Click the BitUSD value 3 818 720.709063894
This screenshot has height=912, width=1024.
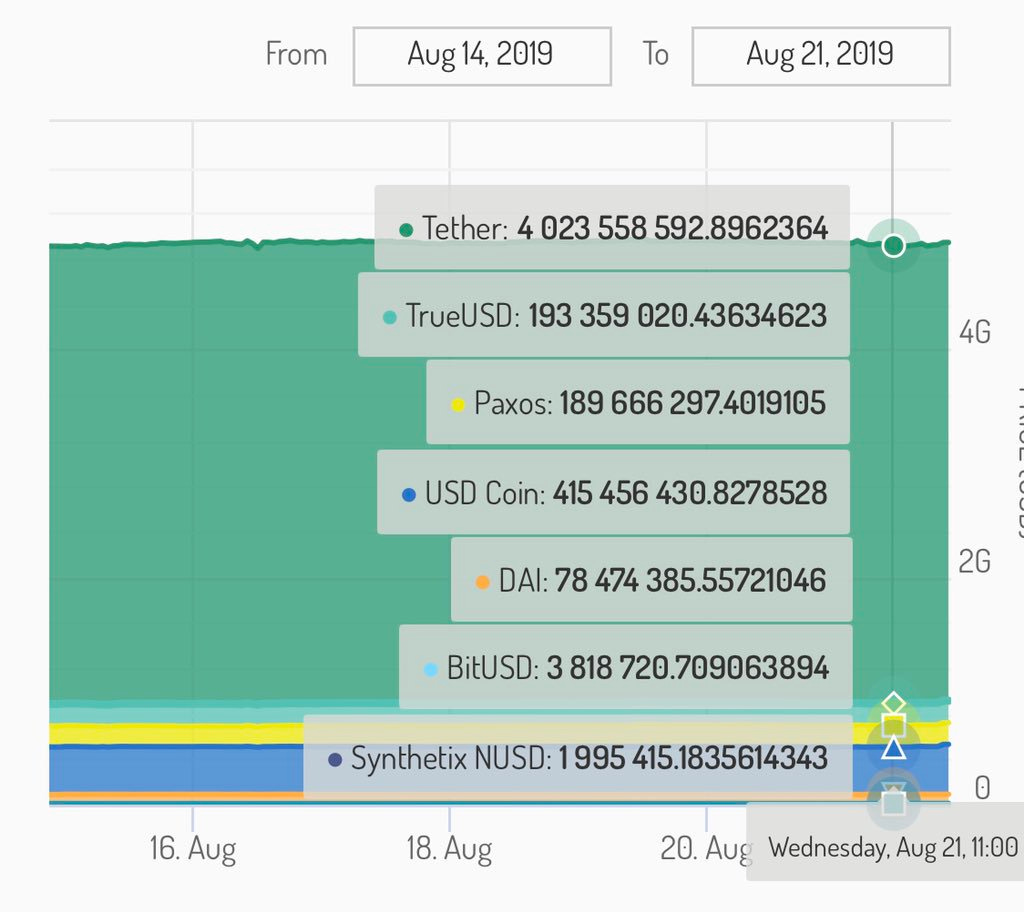click(x=688, y=668)
